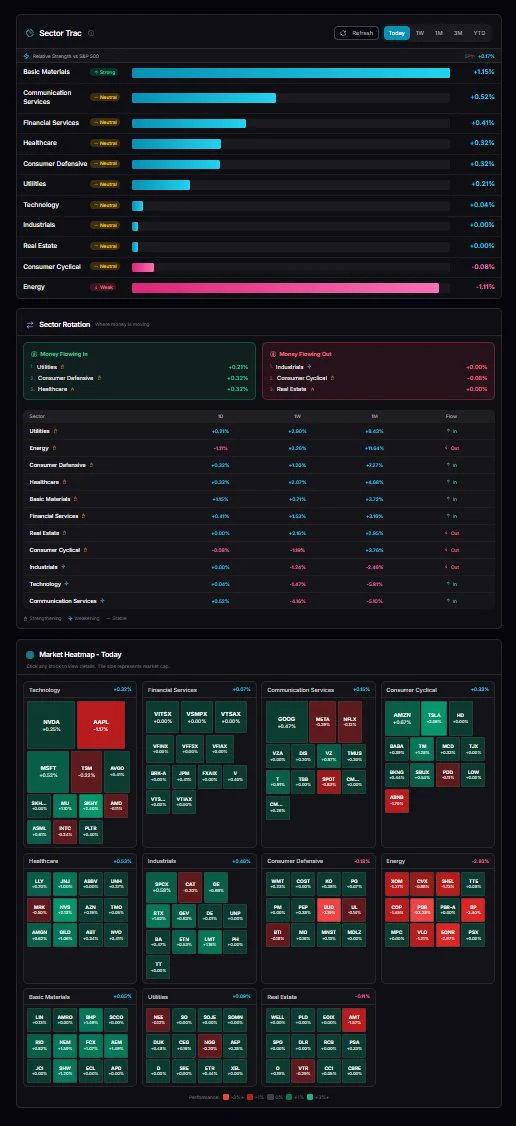This screenshot has width=516, height=1126.
Task: Open the LLY tile in Healthcare
Action: 39,883
